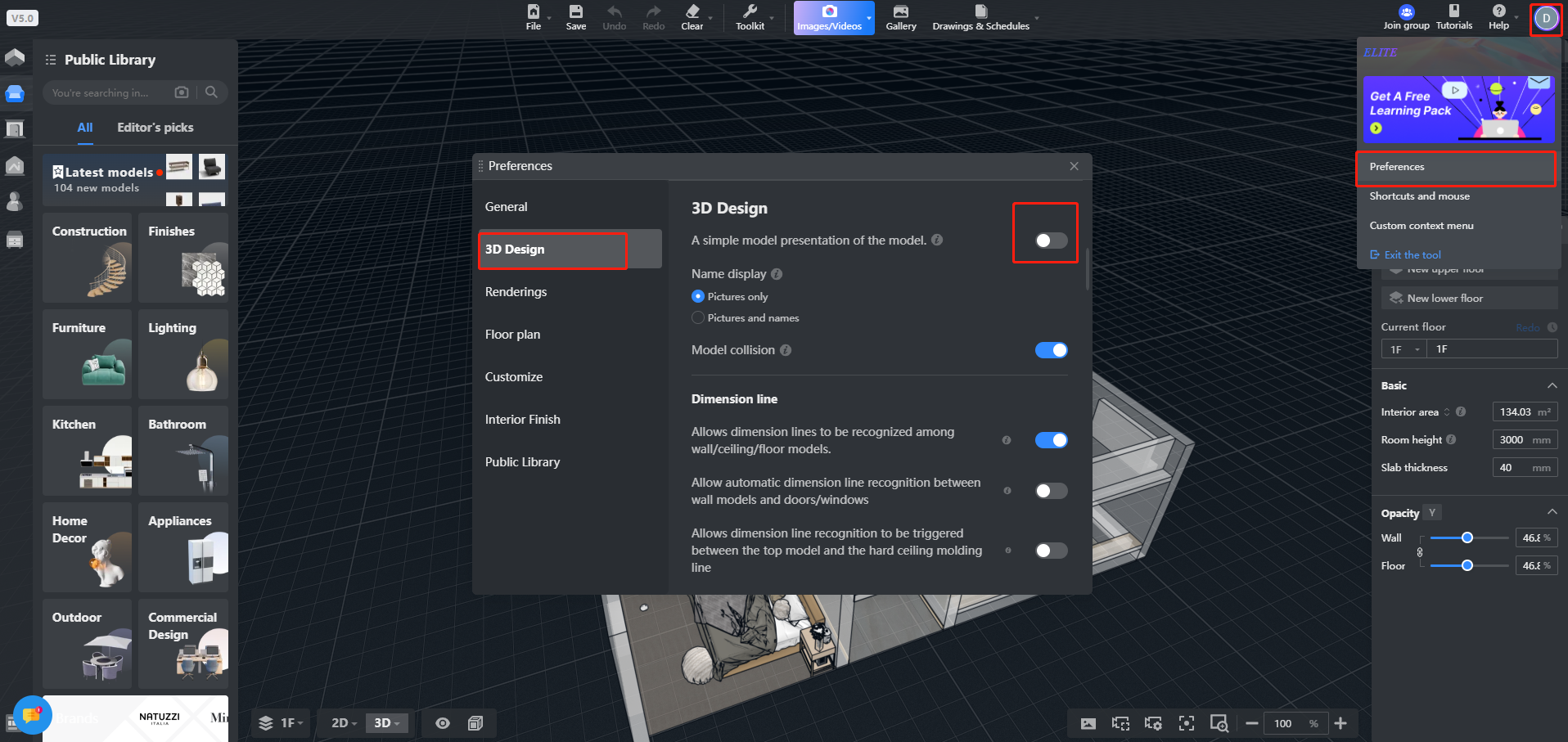Open the Public Library list menu icon
1568x742 pixels.
tap(51, 60)
